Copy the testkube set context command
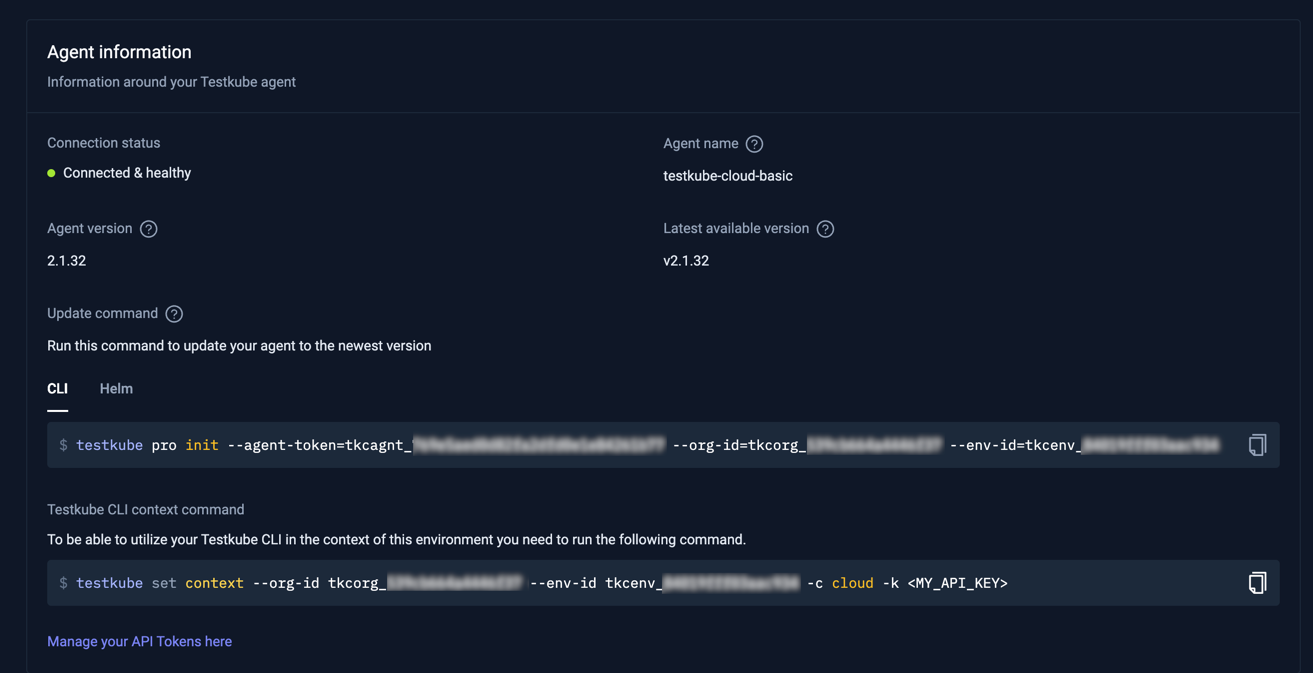The image size is (1313, 673). pos(1257,583)
